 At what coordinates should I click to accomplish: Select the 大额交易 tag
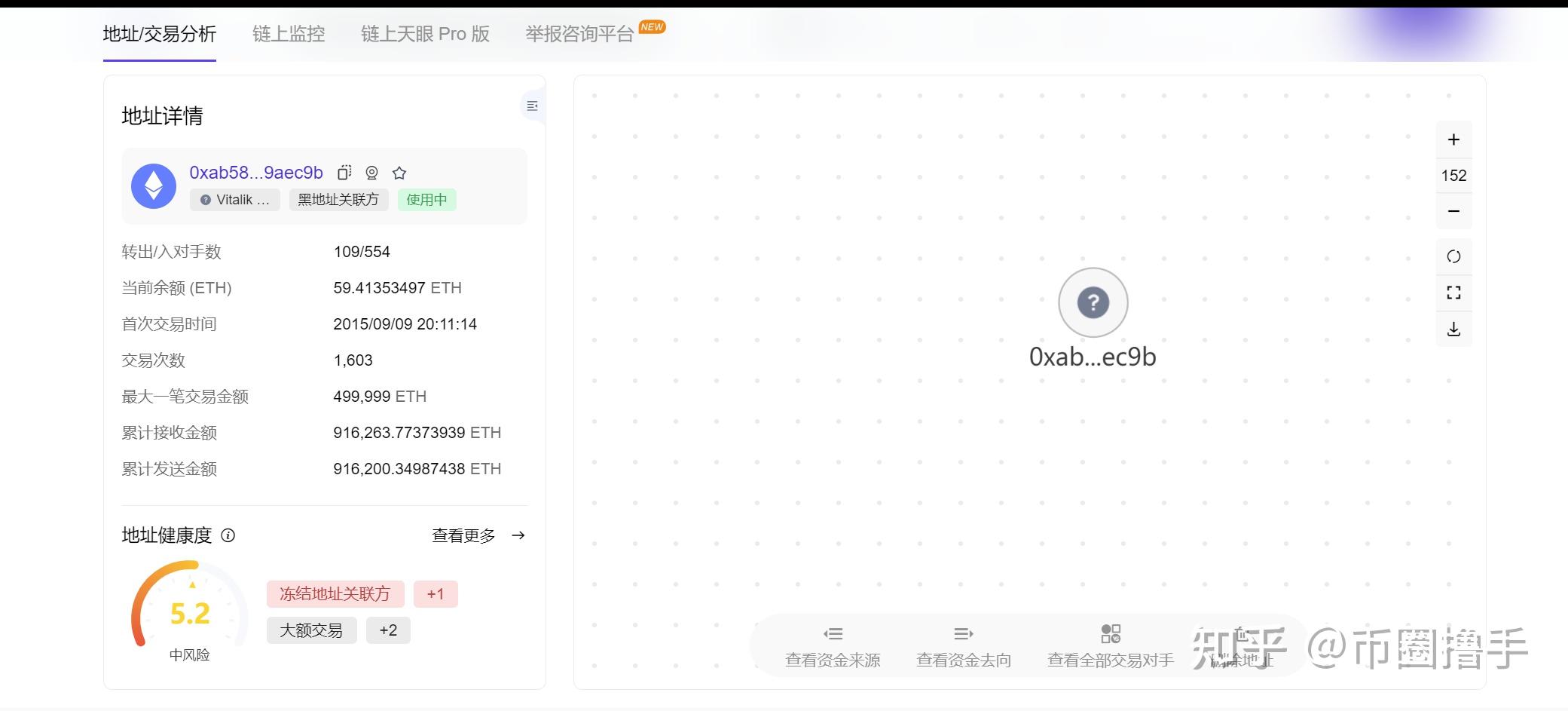coord(311,630)
